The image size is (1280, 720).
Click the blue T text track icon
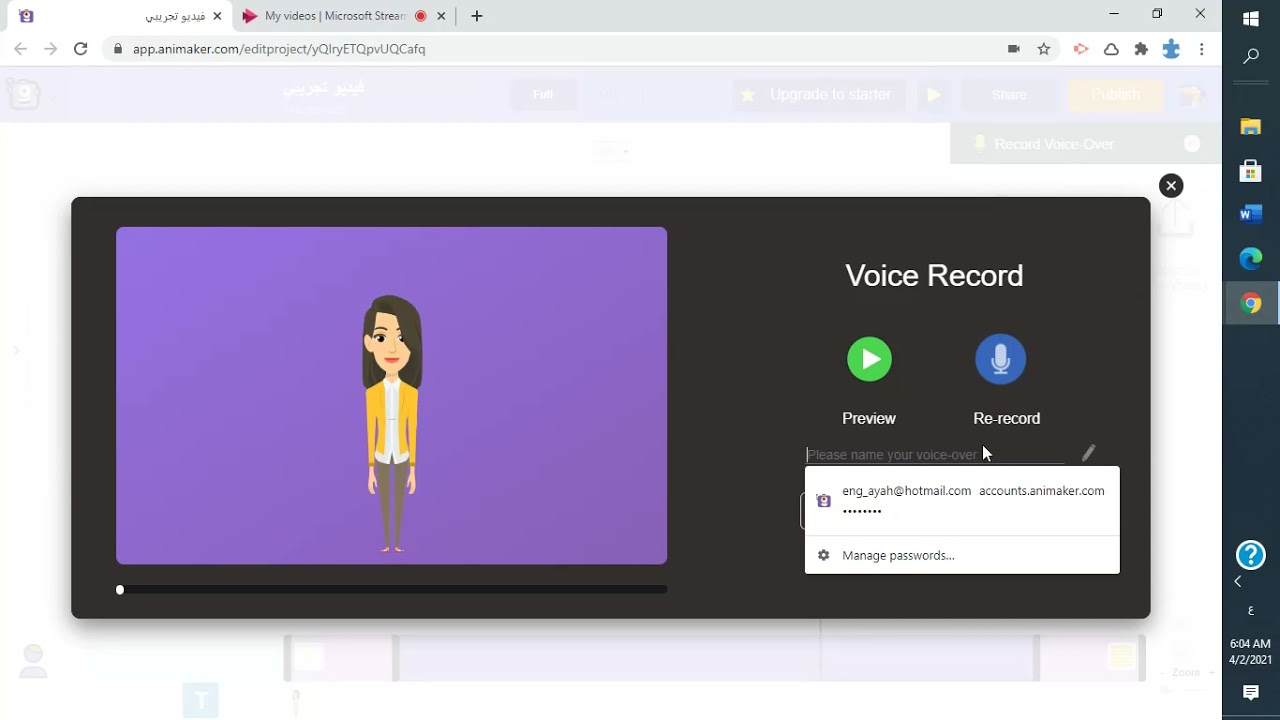click(x=201, y=700)
